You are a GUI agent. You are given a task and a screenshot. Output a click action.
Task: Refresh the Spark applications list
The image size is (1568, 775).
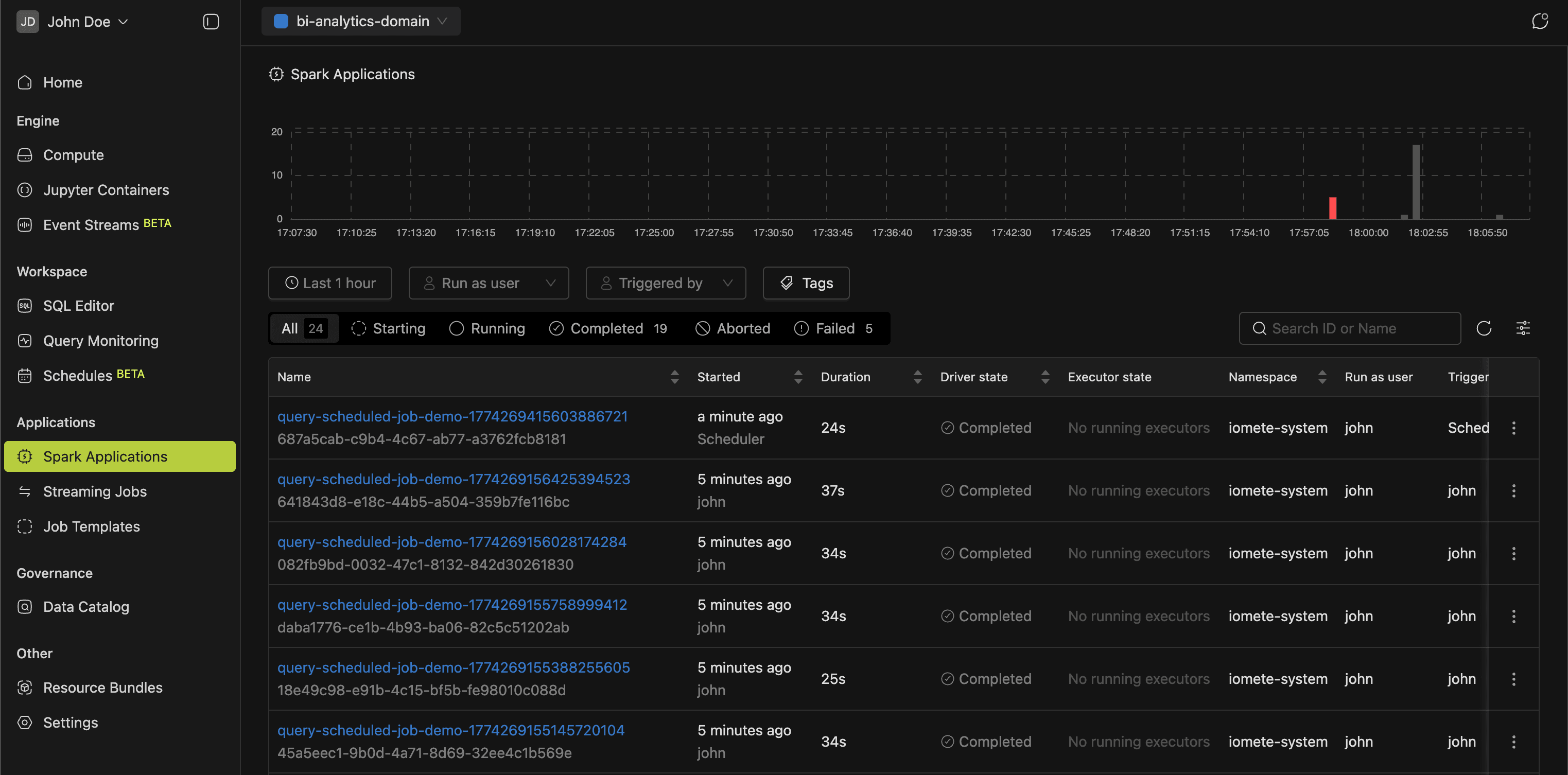point(1484,328)
